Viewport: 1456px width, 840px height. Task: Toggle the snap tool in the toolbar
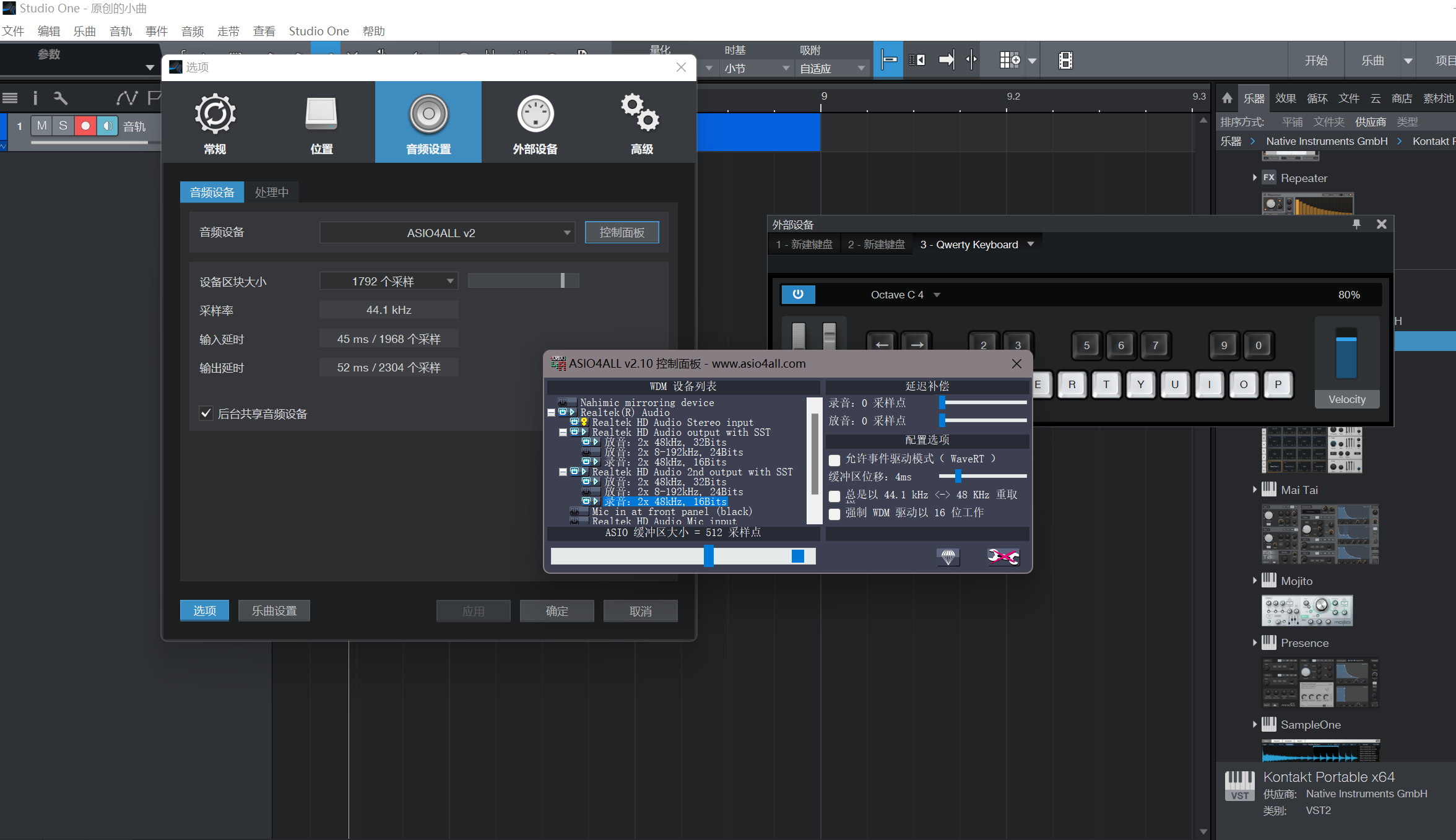[888, 60]
